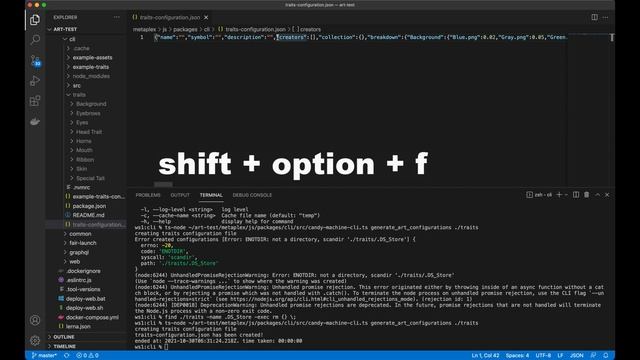Open the Run and Debug view
Viewport: 640px width, 360px height.
pos(35,81)
